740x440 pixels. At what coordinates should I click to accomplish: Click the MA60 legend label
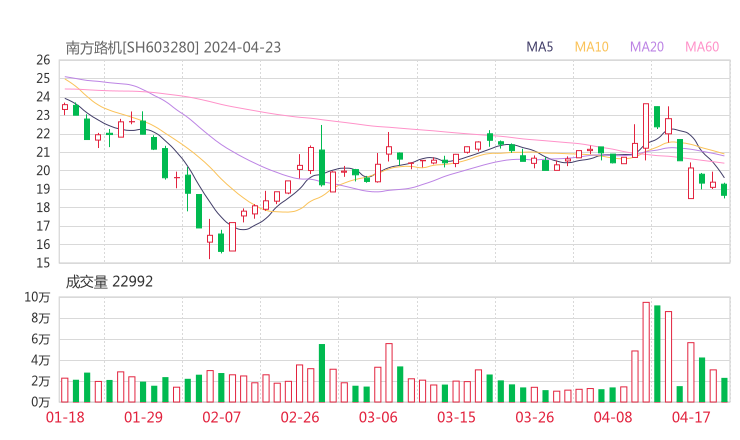(x=702, y=47)
